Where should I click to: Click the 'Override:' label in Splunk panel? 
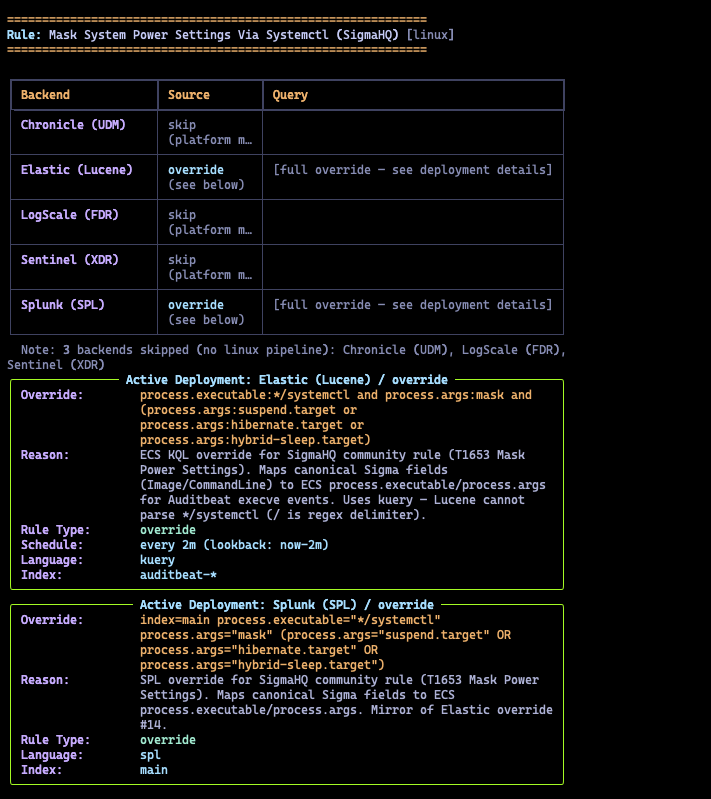52,620
